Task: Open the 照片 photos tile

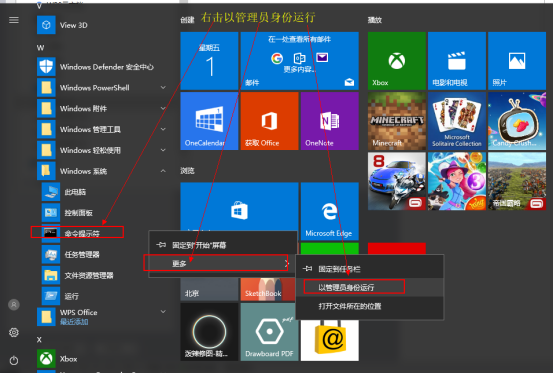Action: [517, 61]
